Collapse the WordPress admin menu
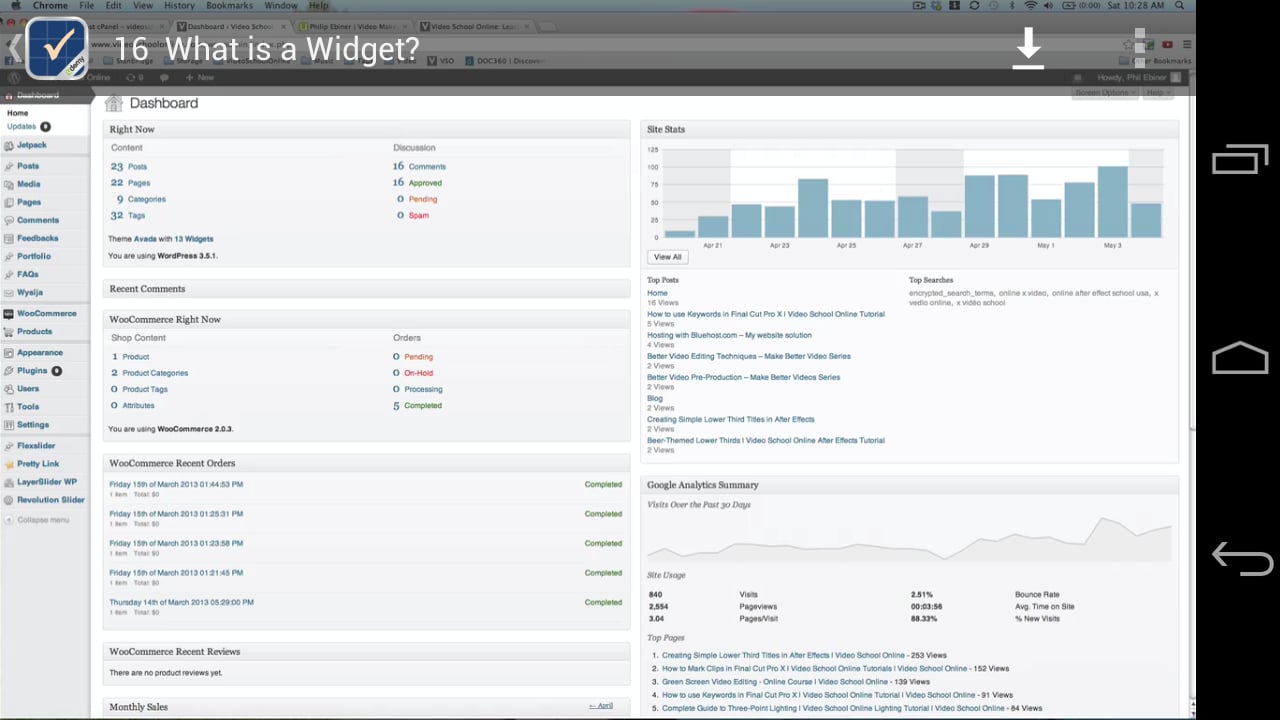Screen dimensions: 1280x720 [x=38, y=520]
